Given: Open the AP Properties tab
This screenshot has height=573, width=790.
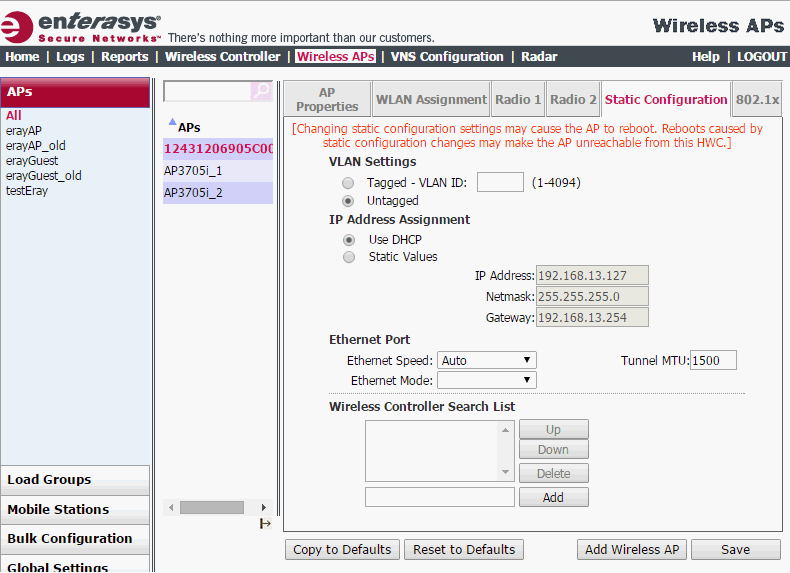Looking at the screenshot, I should [327, 99].
